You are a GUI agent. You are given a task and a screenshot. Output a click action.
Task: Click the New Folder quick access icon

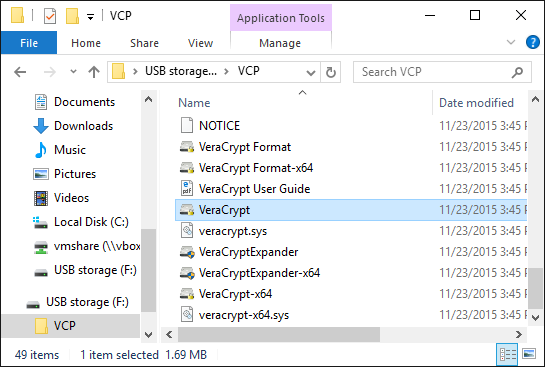click(72, 16)
